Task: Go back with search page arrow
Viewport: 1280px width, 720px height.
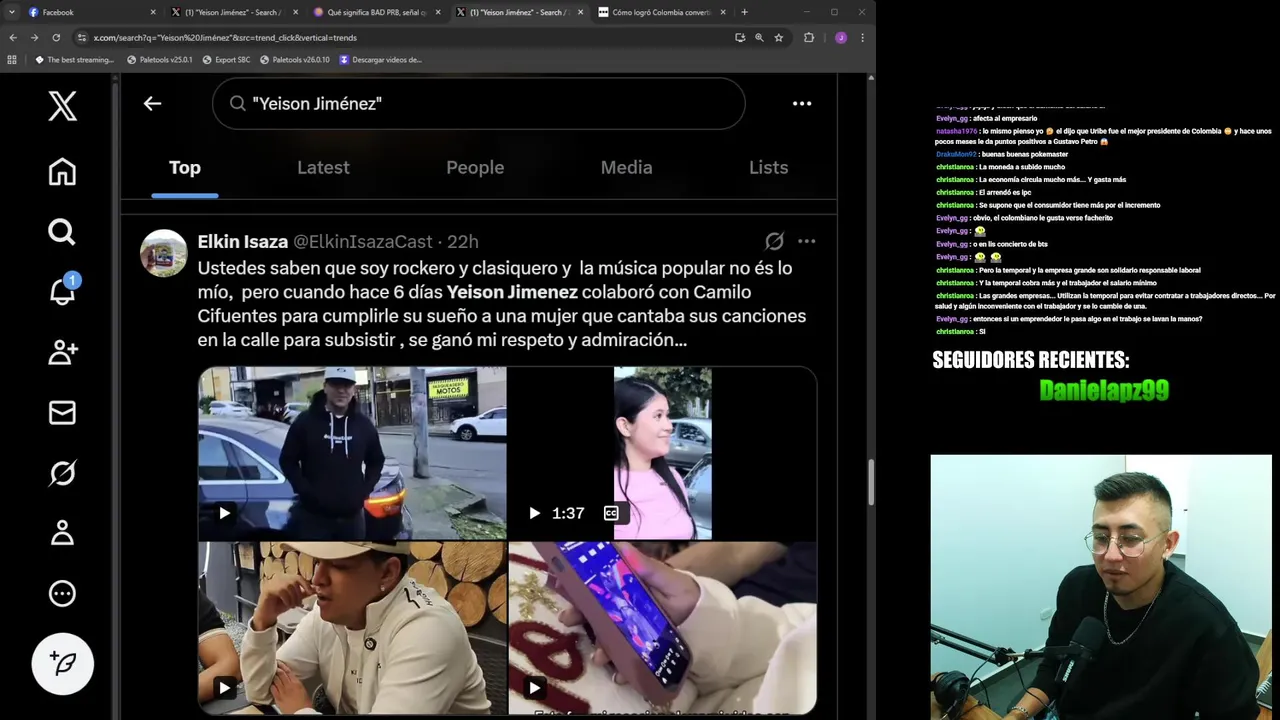Action: click(x=152, y=103)
